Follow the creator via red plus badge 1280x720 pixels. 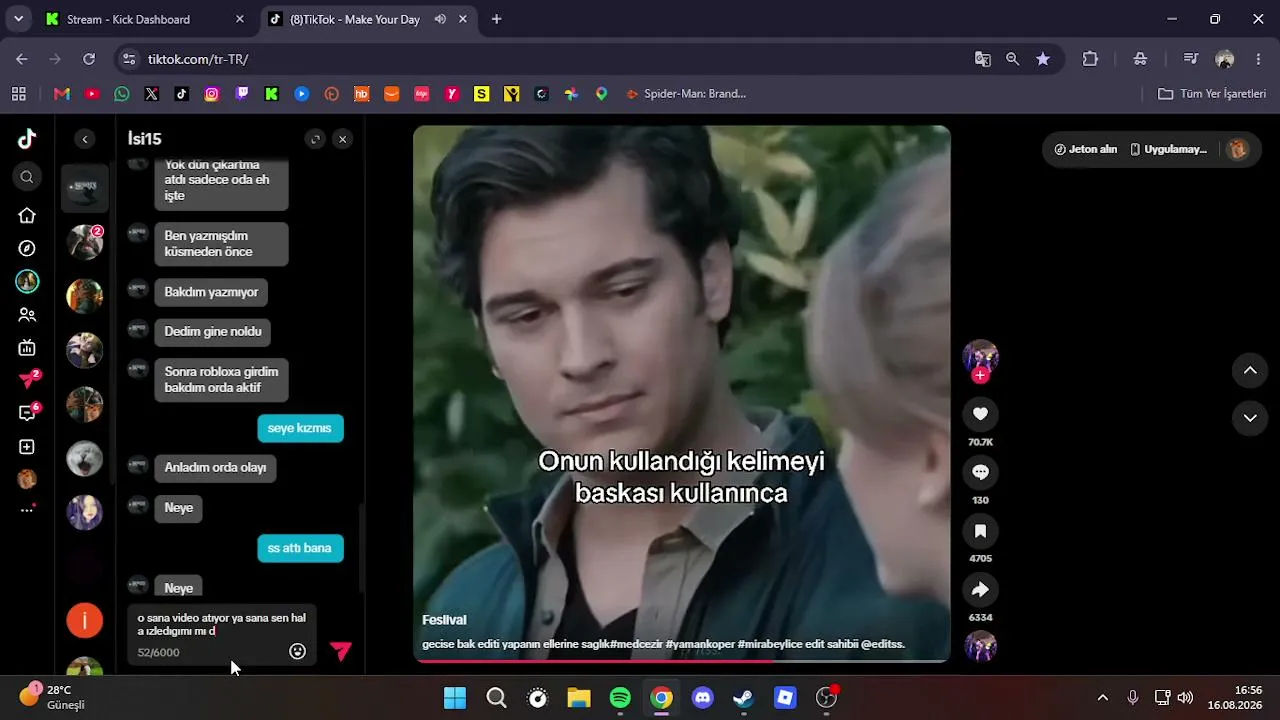(x=980, y=375)
